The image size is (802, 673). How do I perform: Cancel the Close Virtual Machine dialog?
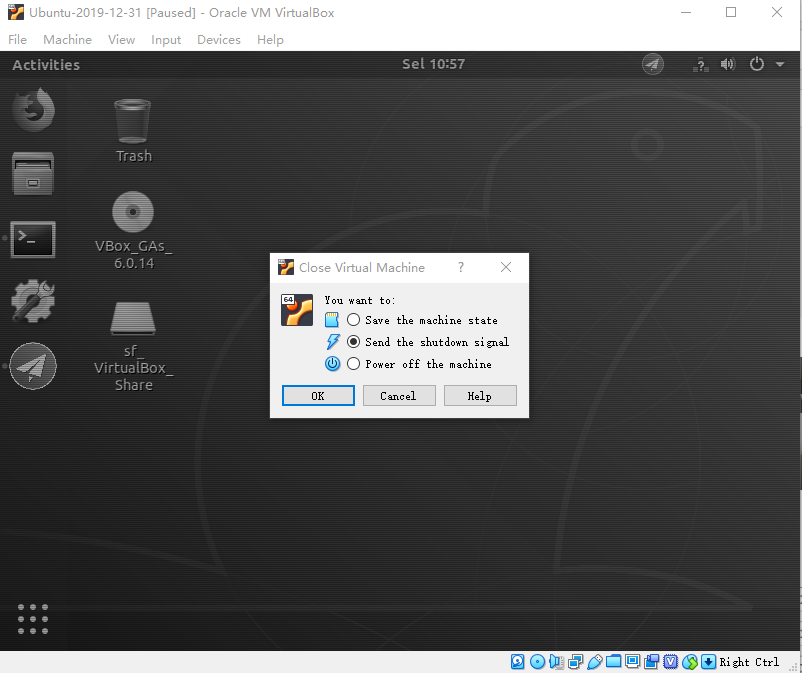click(399, 396)
